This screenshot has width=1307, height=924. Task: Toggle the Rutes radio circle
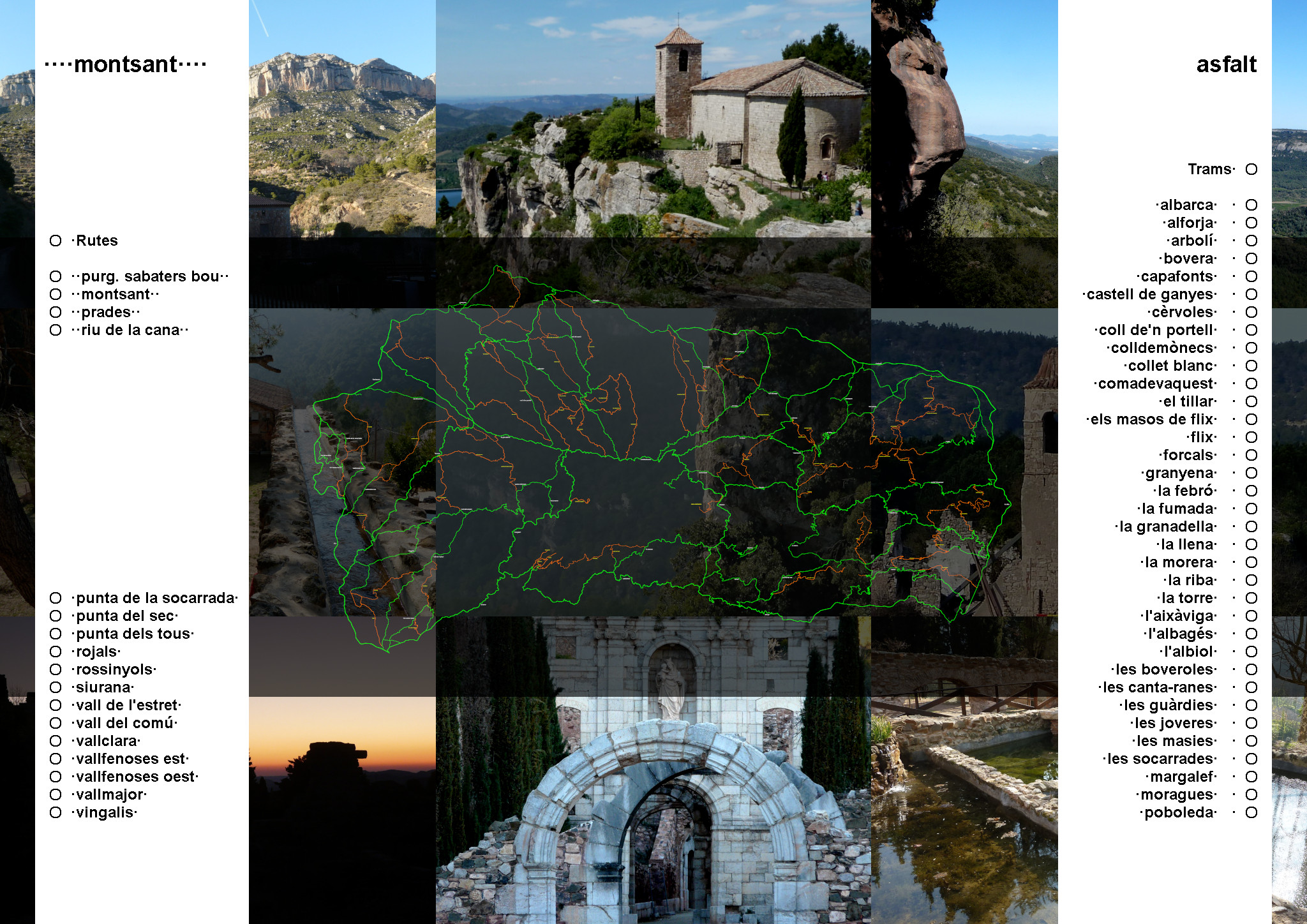click(56, 241)
